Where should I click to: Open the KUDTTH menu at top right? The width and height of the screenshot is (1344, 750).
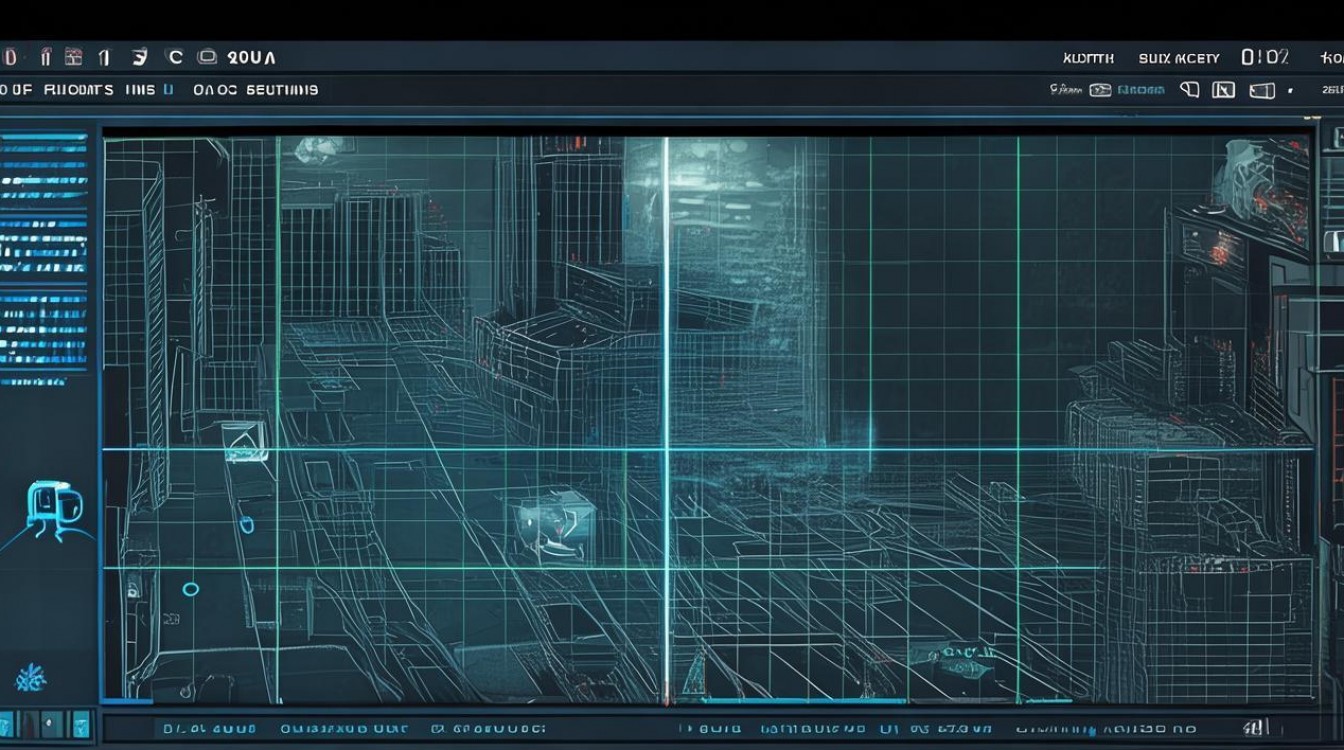point(1088,58)
